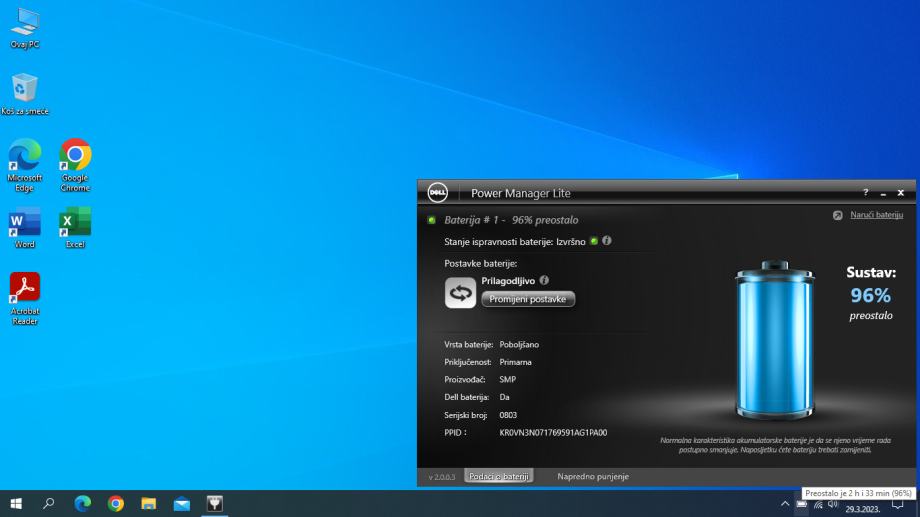Click the Power Manager taskbar icon
Image resolution: width=920 pixels, height=517 pixels.
[214, 504]
